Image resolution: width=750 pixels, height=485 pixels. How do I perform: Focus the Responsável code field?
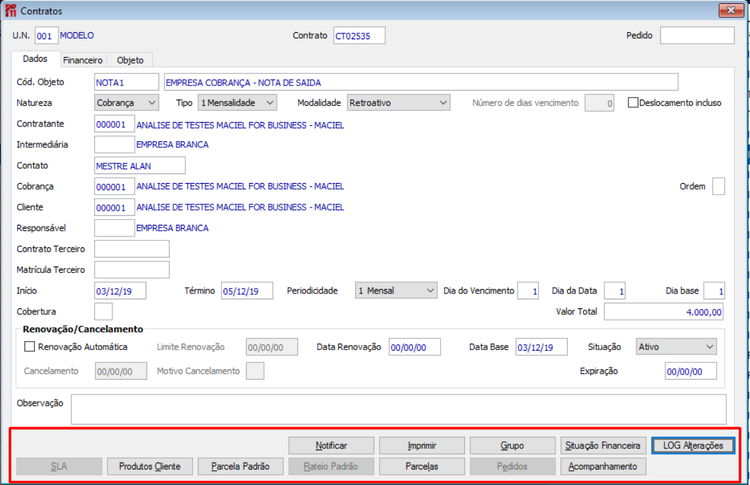click(114, 228)
